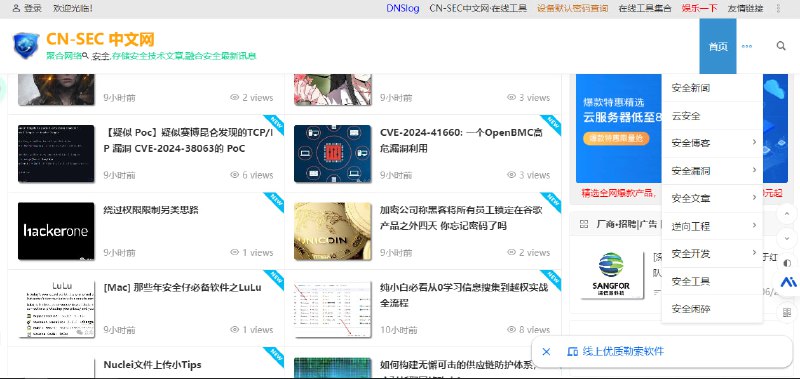
Task: Expand 安全博客 submenu arrow
Action: pos(754,142)
